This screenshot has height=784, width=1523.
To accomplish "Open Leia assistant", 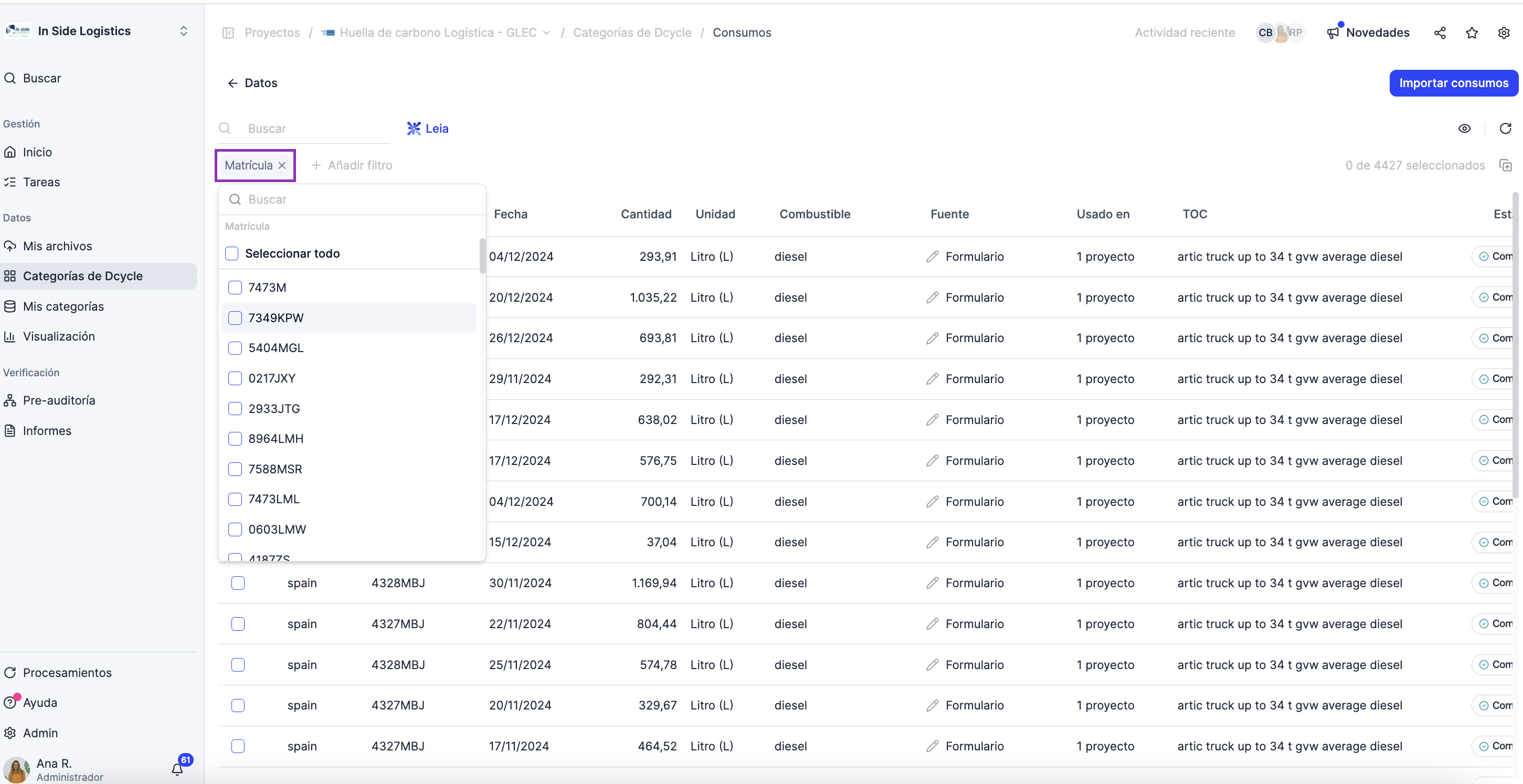I will click(x=427, y=128).
